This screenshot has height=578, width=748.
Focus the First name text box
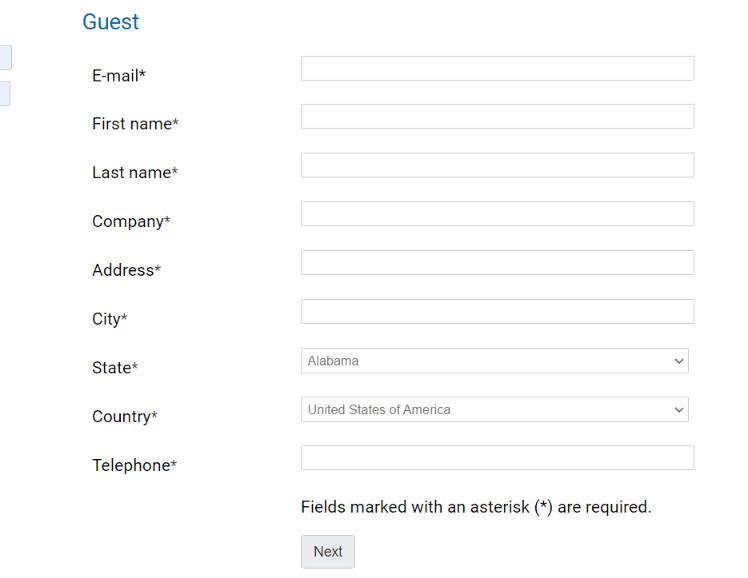click(497, 117)
